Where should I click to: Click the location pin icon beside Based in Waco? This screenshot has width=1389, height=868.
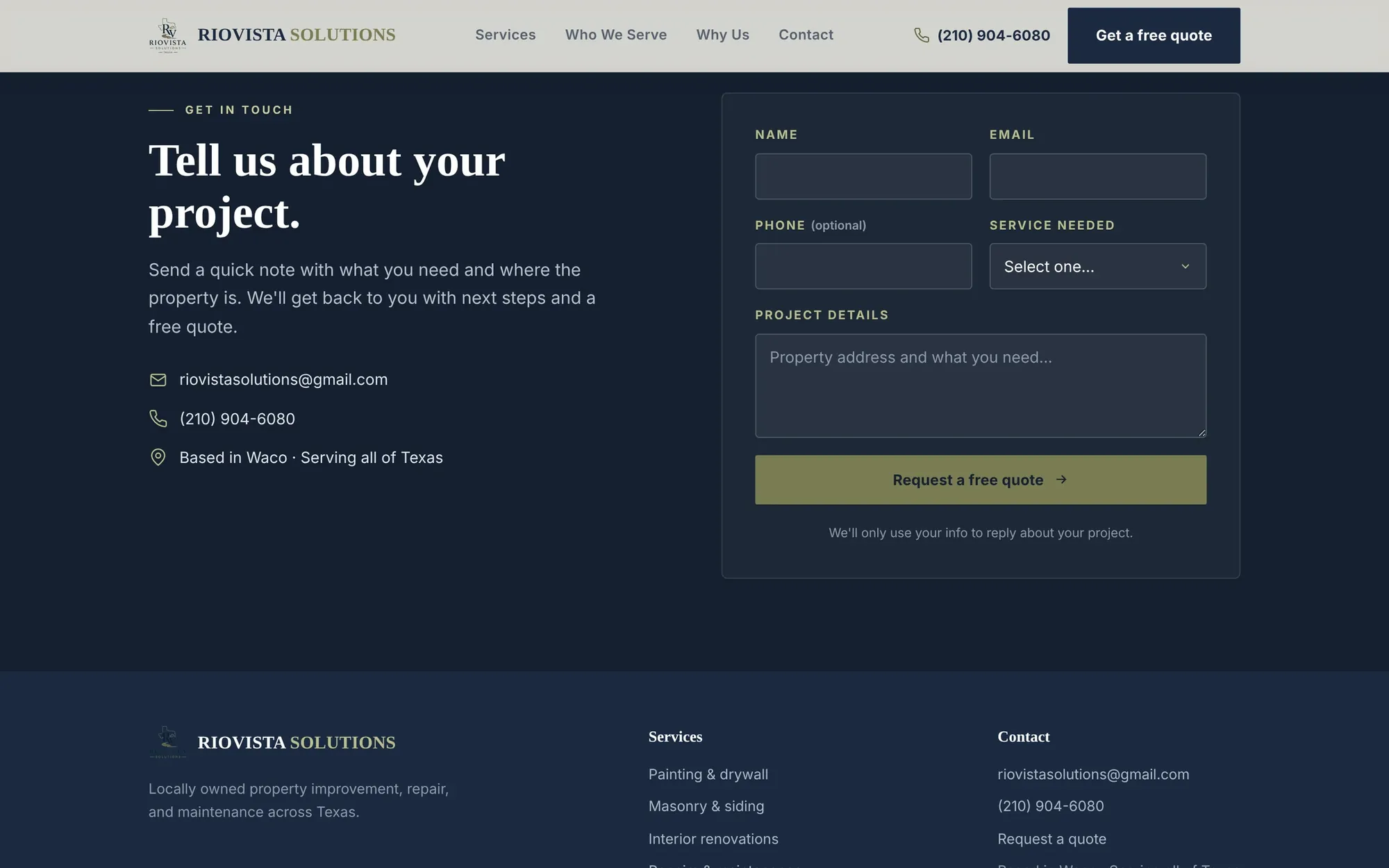pyautogui.click(x=158, y=458)
